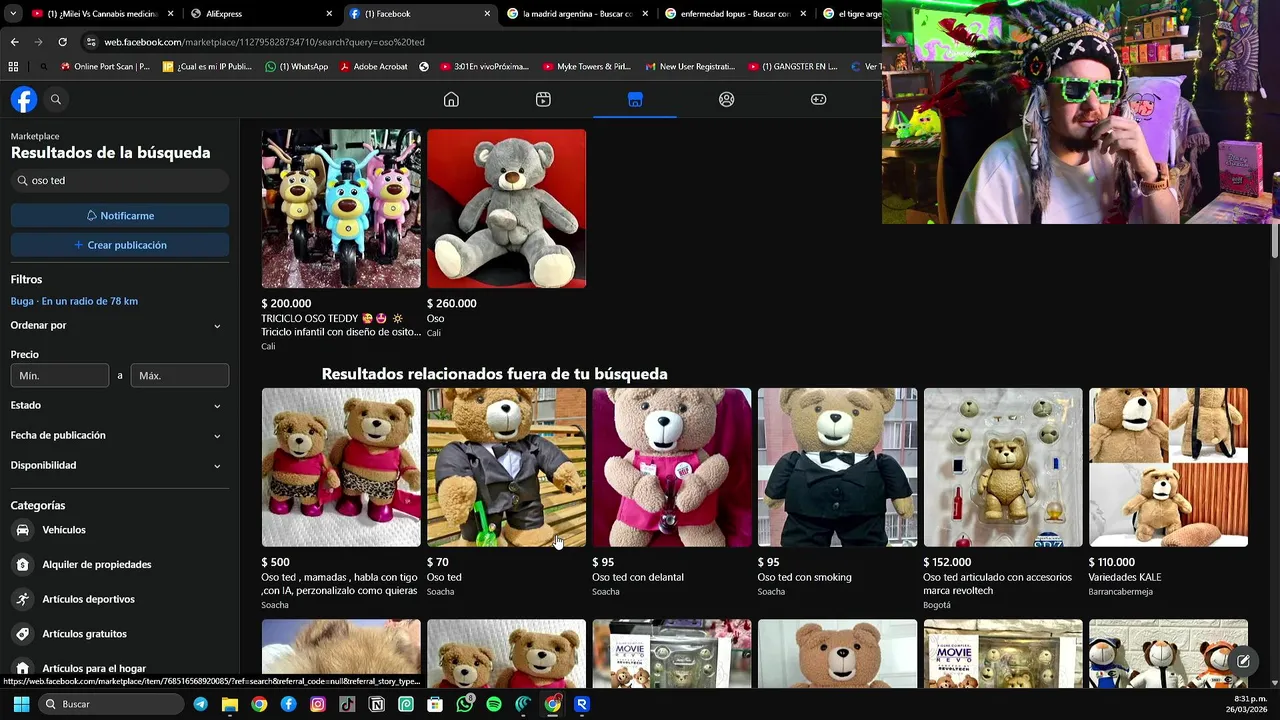
Task: Open TikTok from the taskbar
Action: point(347,704)
